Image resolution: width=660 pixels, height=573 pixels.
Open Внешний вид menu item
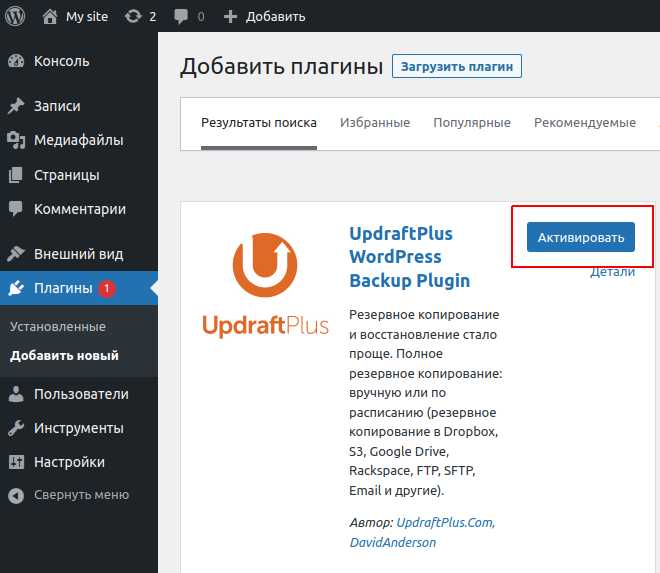tap(79, 254)
